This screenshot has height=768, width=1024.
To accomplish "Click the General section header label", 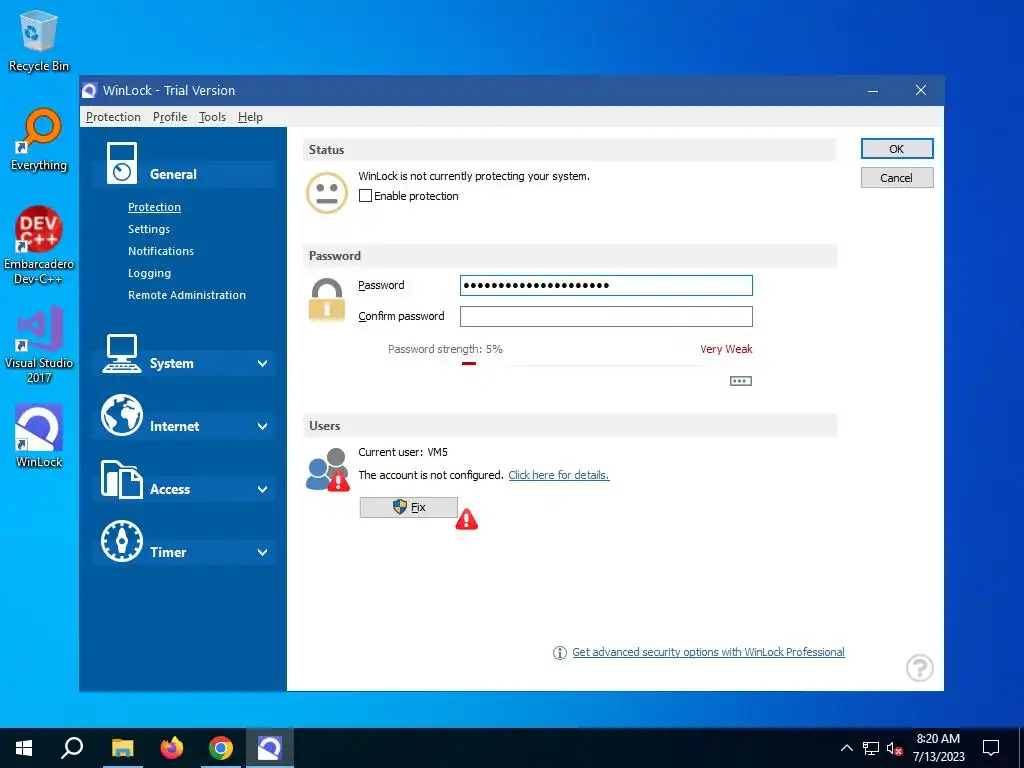I will click(x=173, y=174).
